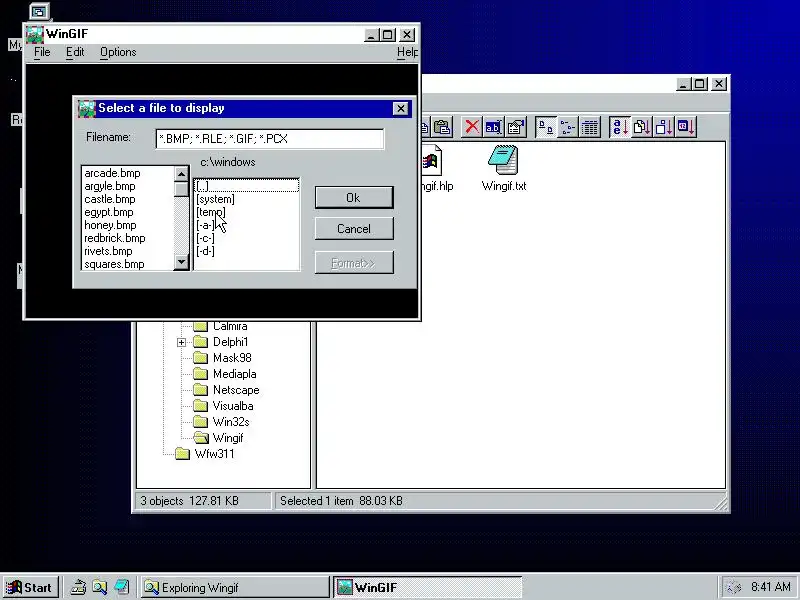The height and width of the screenshot is (600, 800).
Task: Click the WinGIF taskbar button
Action: 428,587
